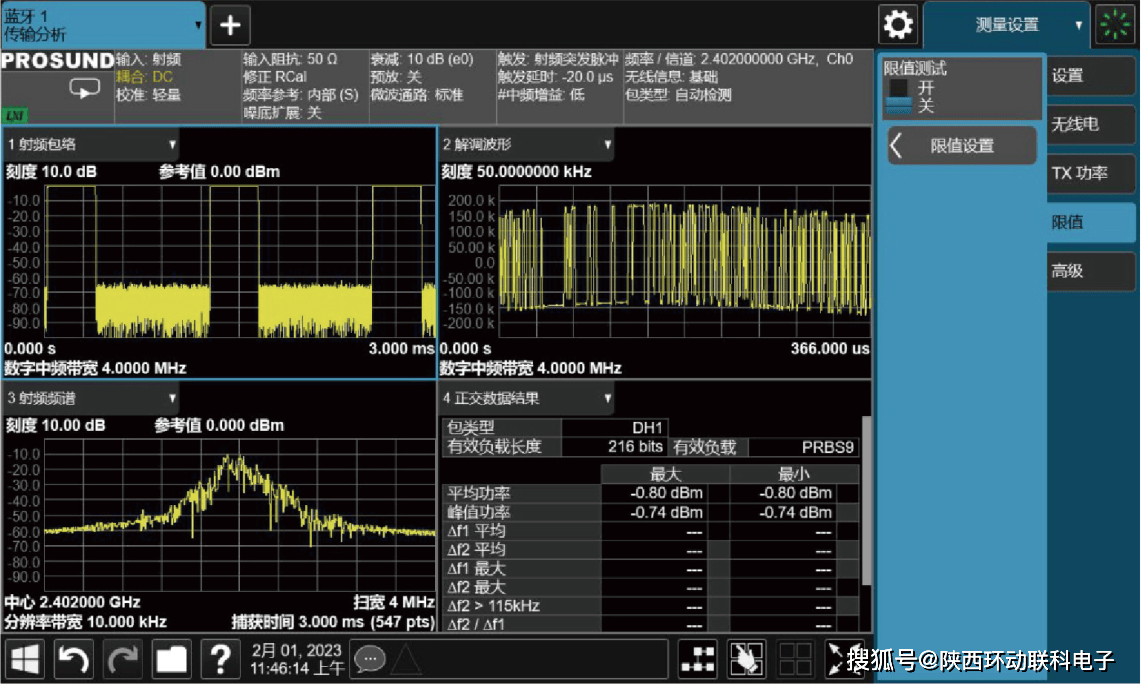Open the file folder icon

pos(171,659)
